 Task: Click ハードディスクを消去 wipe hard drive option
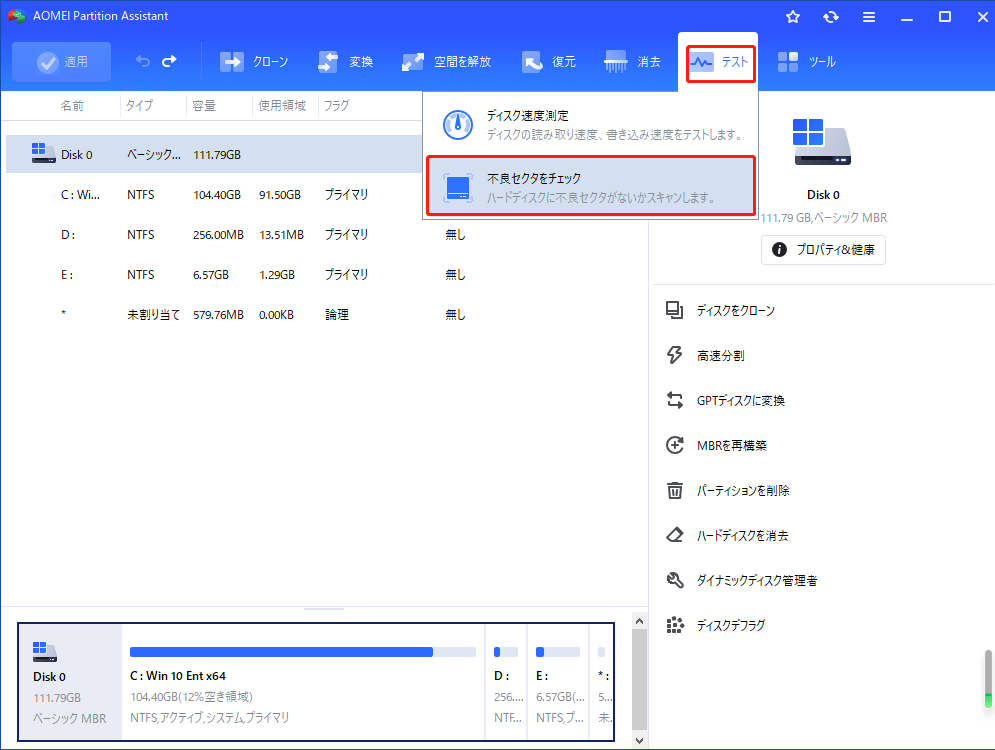[727, 536]
